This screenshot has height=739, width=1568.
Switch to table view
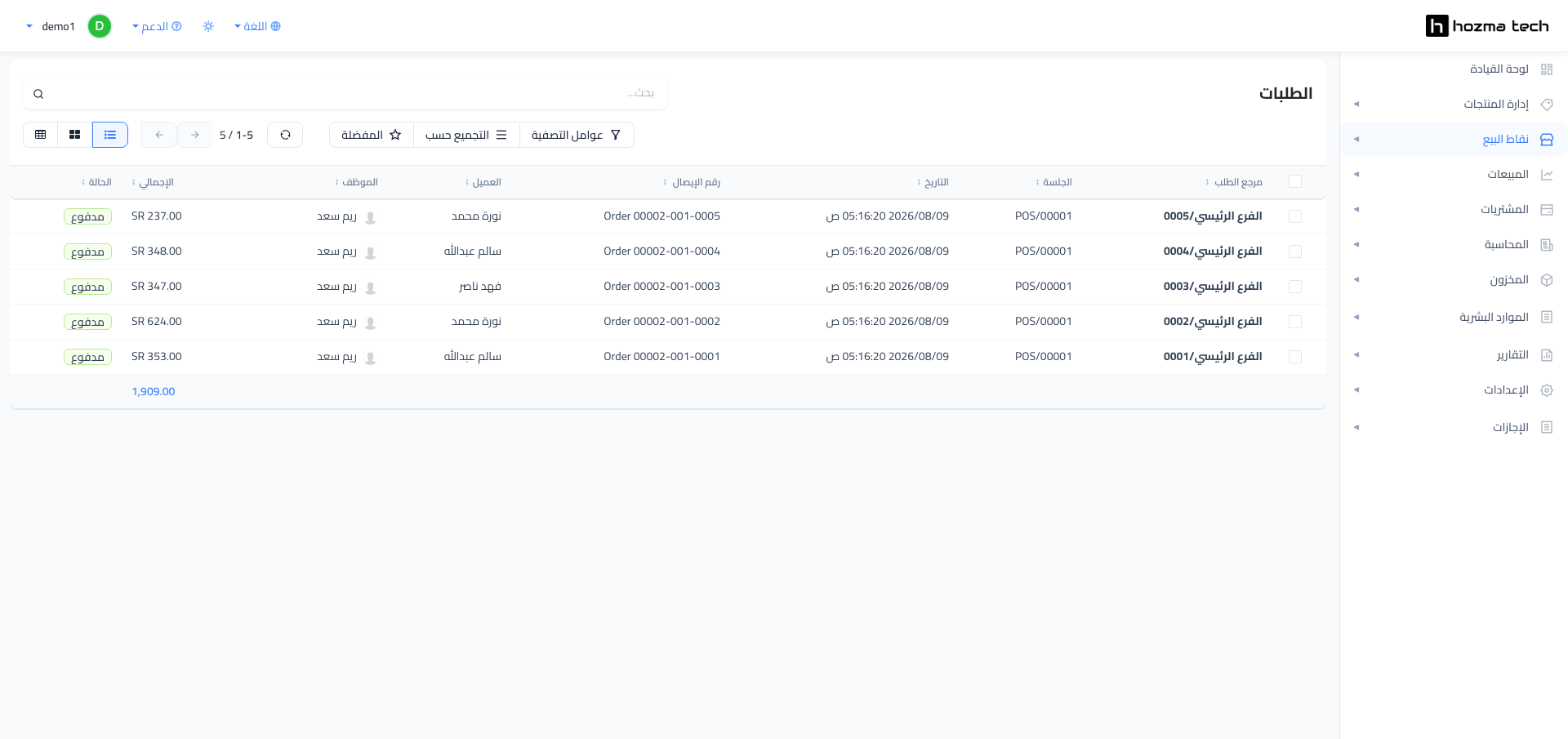(41, 135)
